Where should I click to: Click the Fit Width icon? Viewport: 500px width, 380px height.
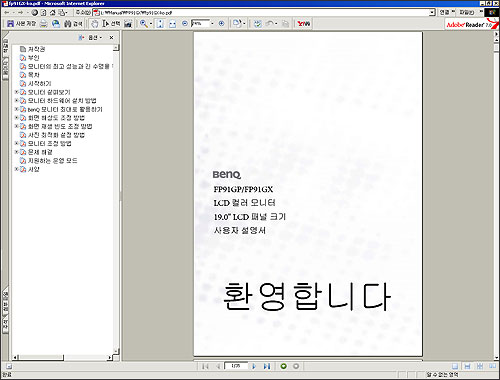(172, 24)
